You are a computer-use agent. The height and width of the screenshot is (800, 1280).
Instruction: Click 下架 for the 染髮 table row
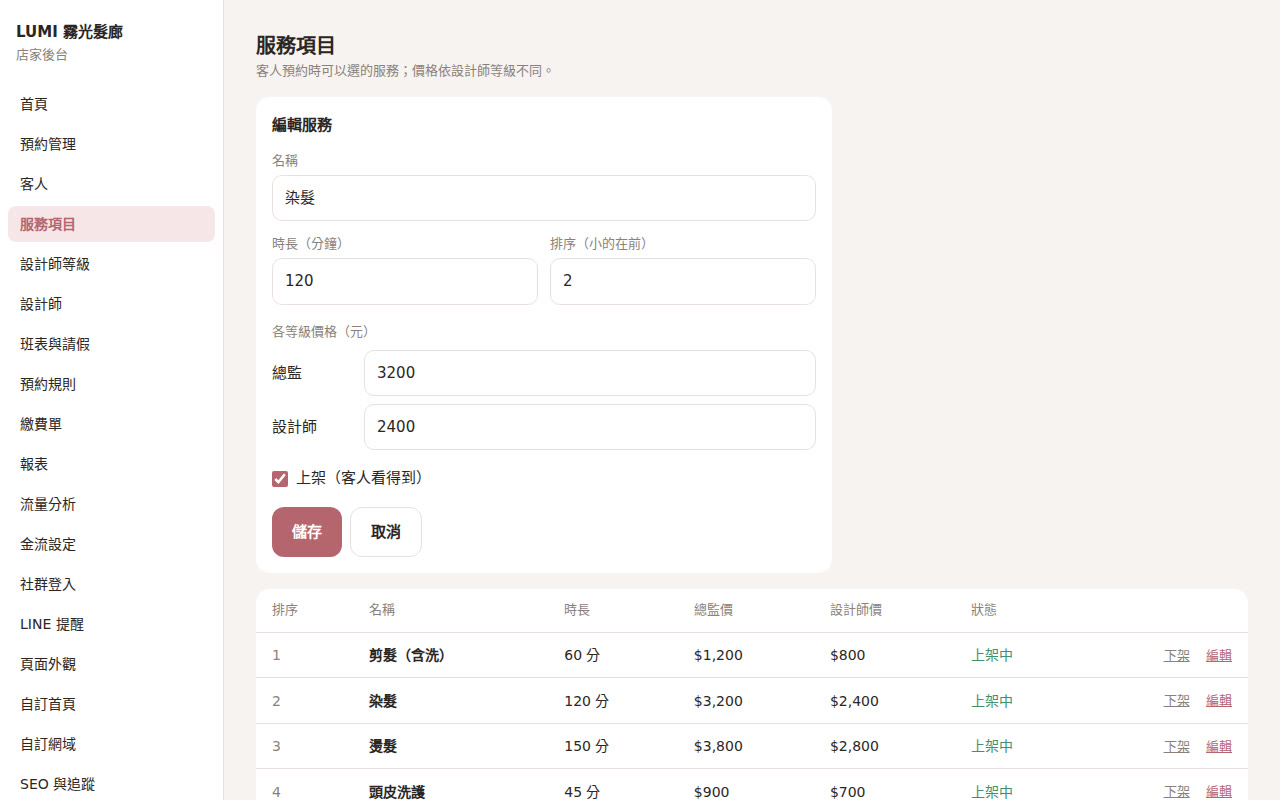[1177, 701]
